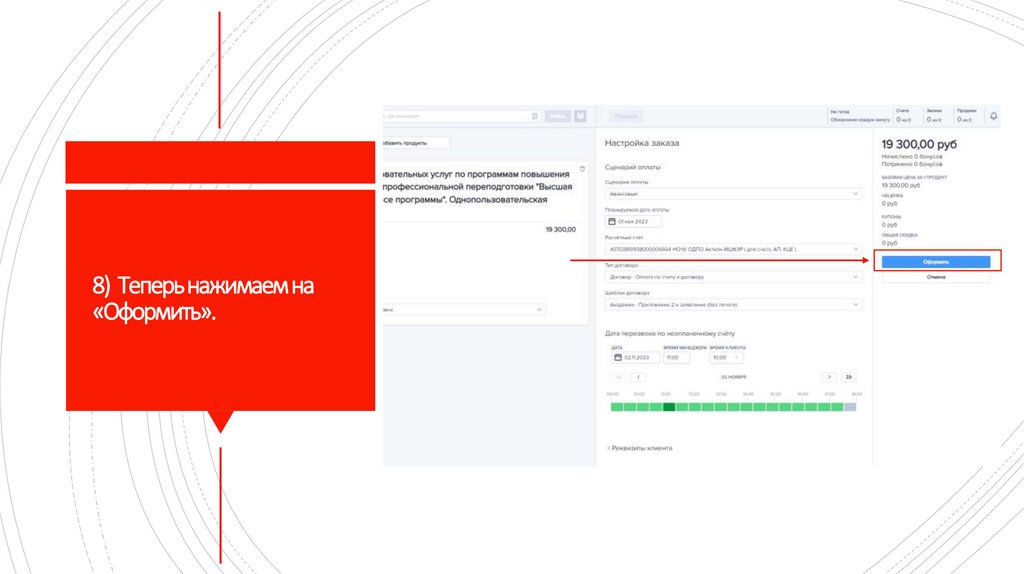Open the «Сценарий оплаты» dropdown showing Авансовый
Viewport: 1024px width, 574px height.
coord(733,194)
